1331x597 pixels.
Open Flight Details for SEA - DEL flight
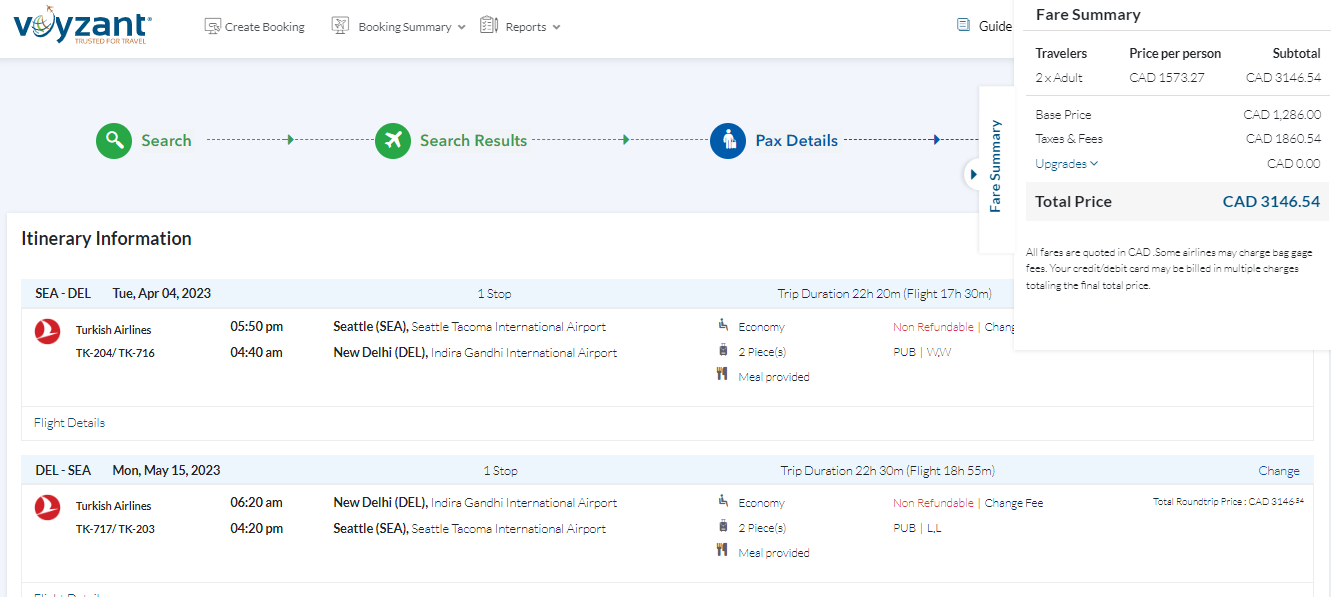point(69,423)
